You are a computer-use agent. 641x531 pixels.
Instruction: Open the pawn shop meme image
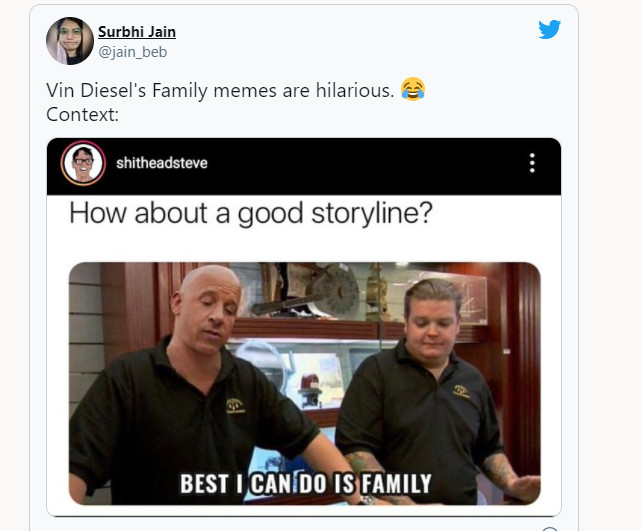tap(305, 383)
